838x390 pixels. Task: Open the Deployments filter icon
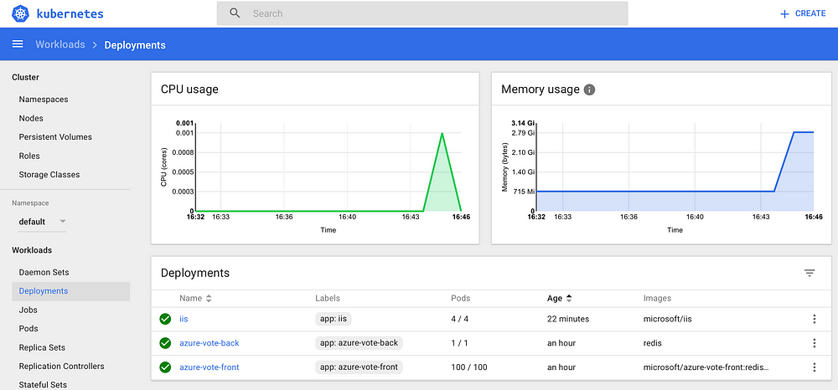coord(810,273)
